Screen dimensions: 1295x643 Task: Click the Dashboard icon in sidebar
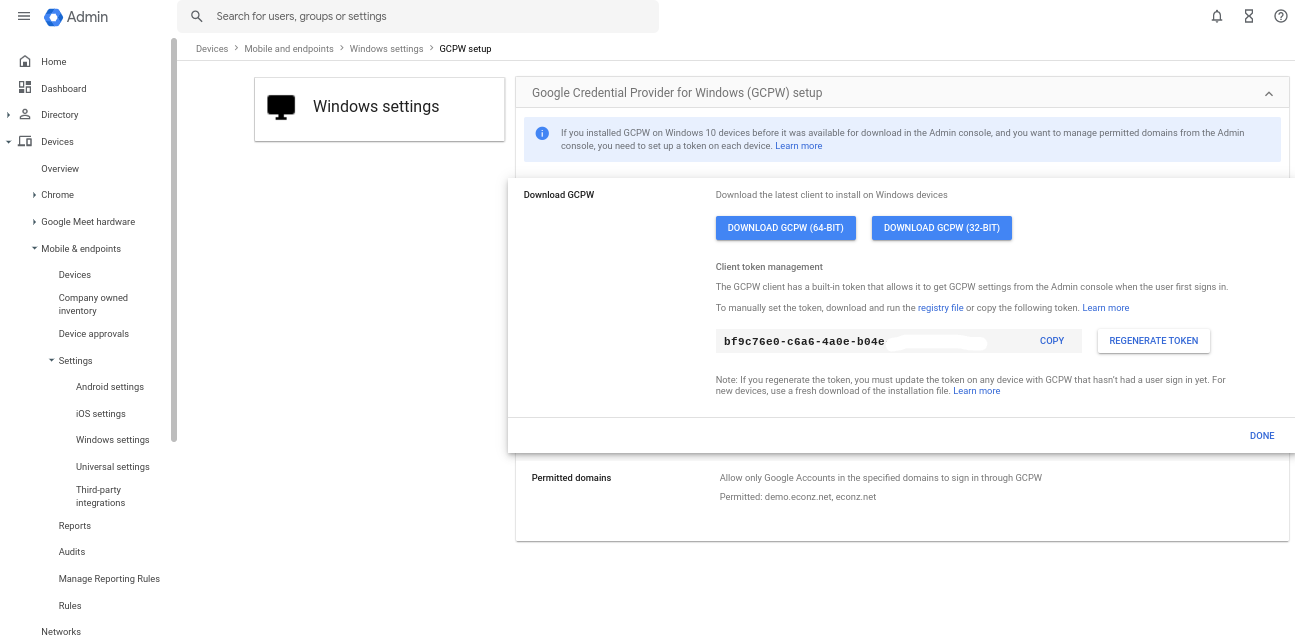[25, 88]
